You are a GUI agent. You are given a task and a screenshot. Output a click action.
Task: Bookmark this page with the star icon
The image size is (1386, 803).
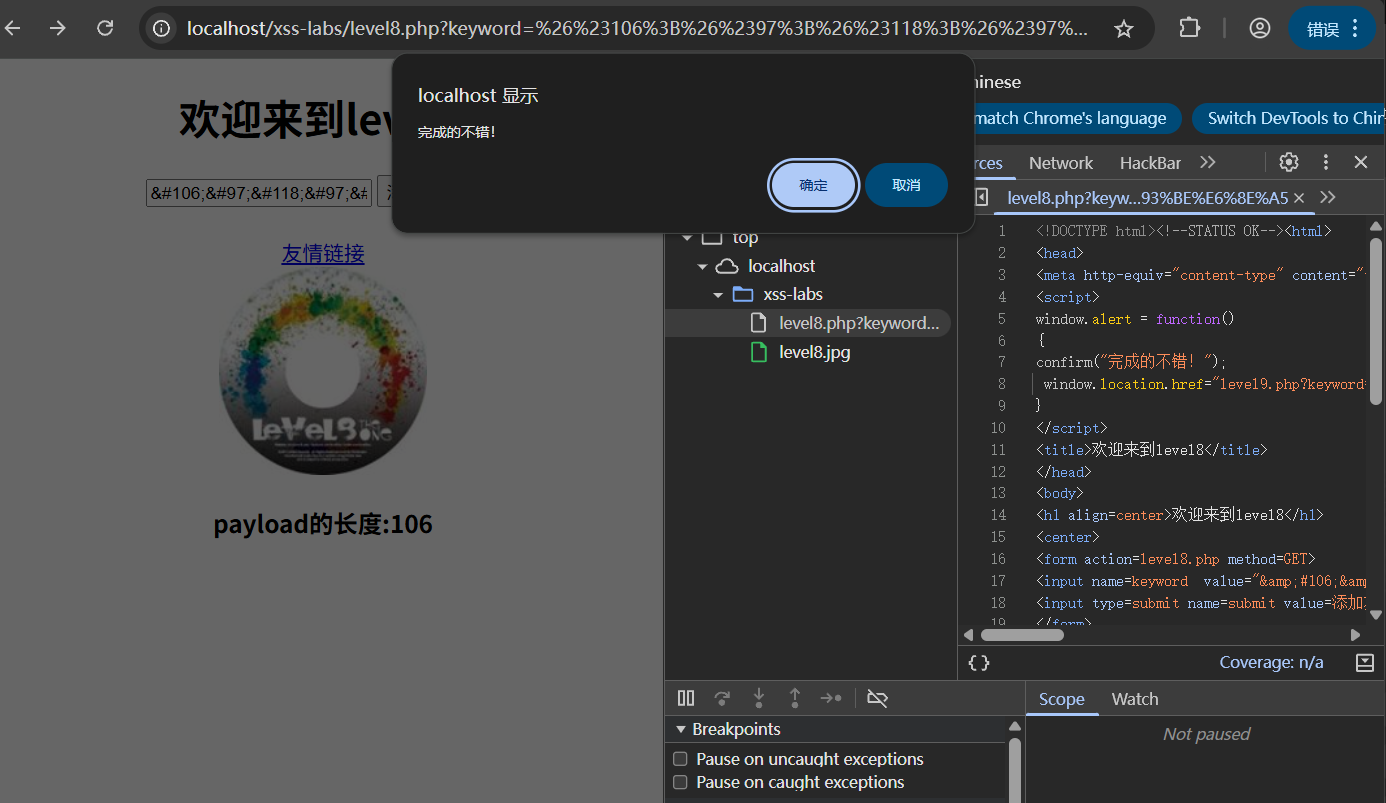[x=1124, y=29]
